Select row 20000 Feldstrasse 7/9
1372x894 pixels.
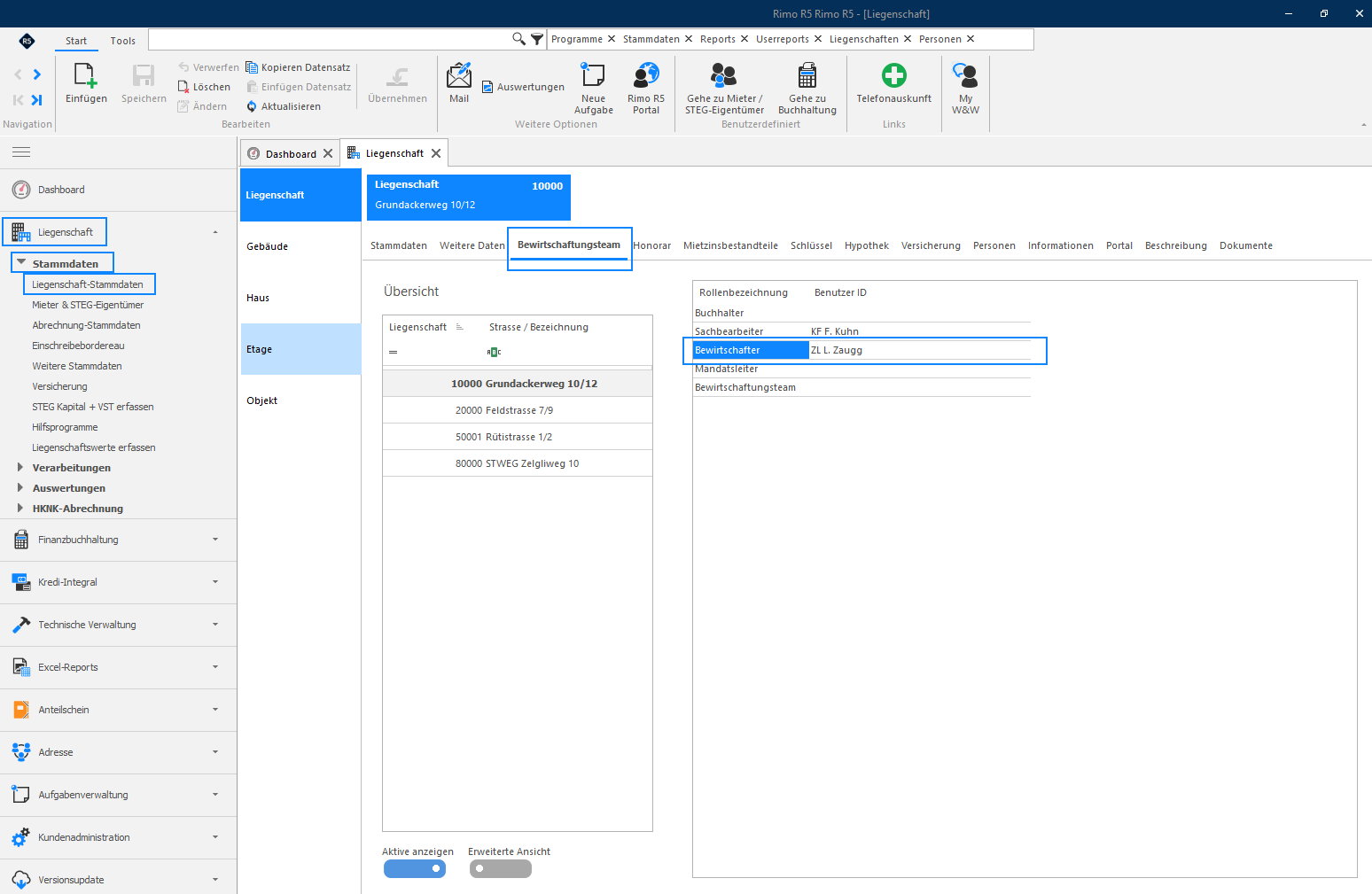(518, 410)
